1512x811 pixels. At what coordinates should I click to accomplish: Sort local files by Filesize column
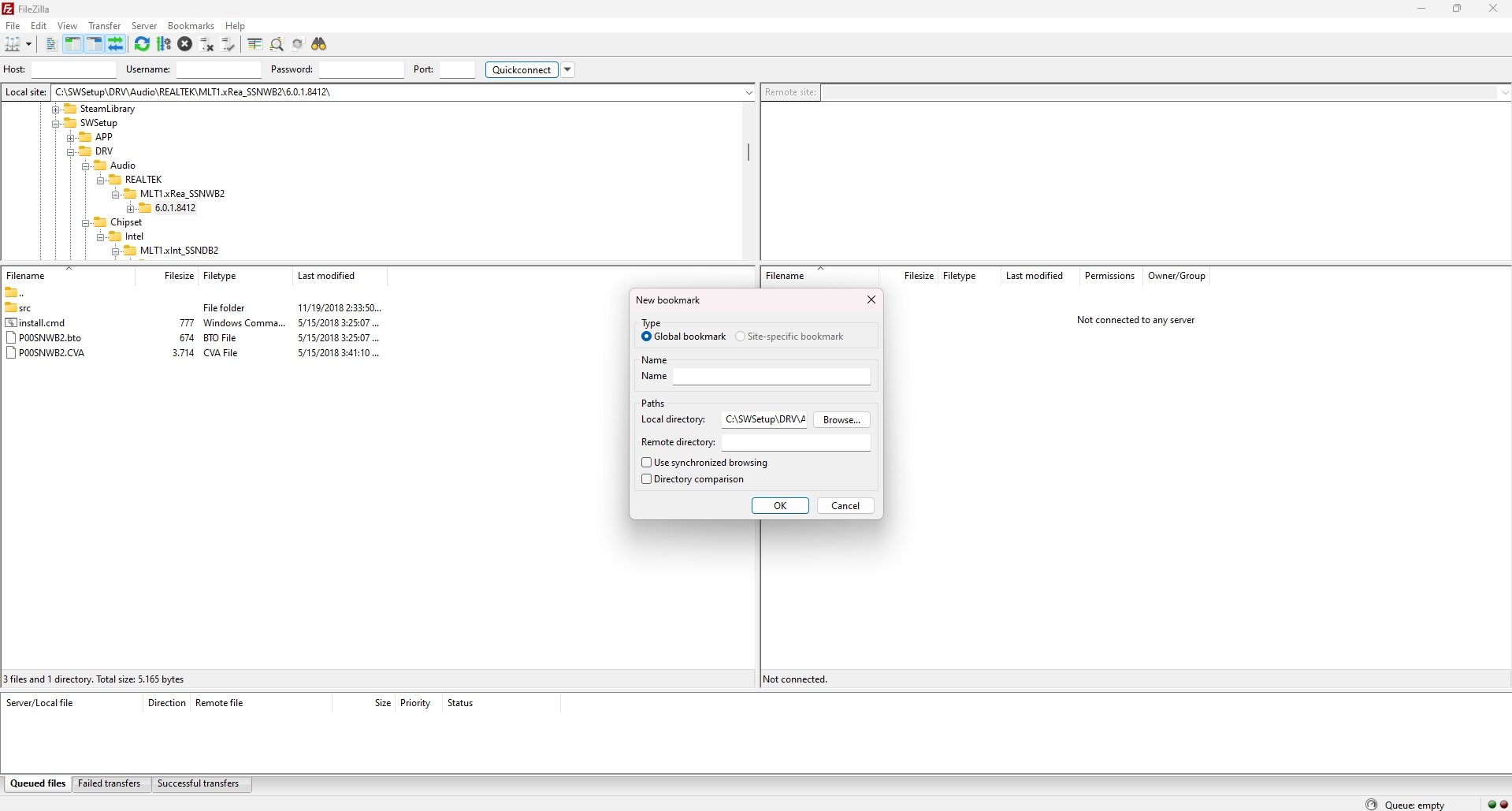click(x=166, y=276)
